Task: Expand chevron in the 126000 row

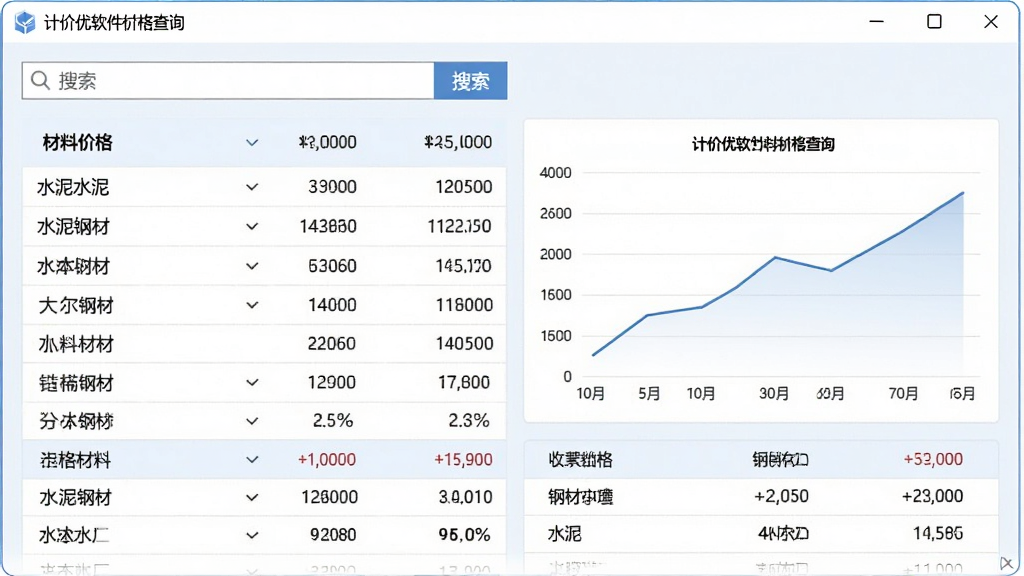Action: [252, 498]
